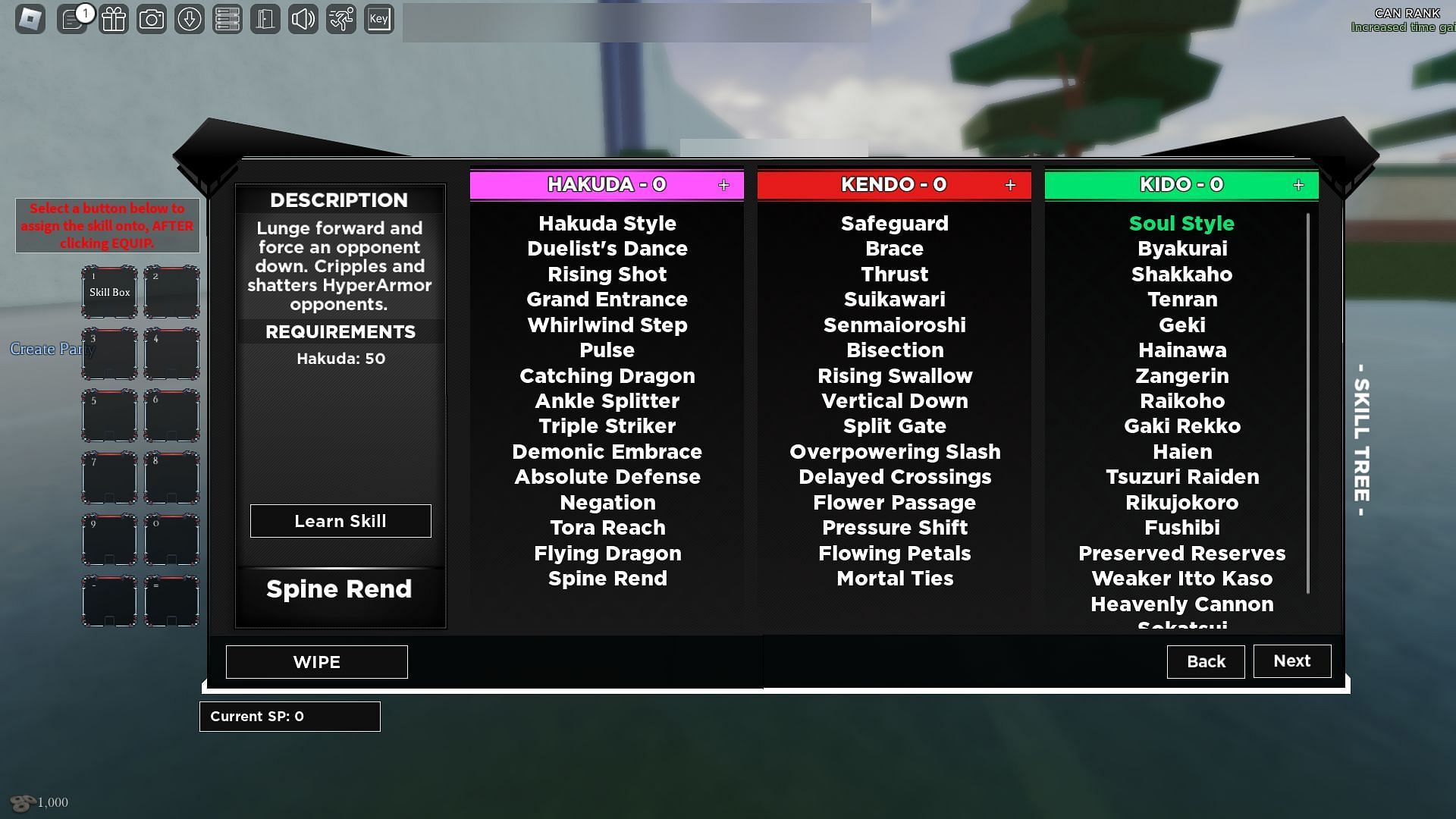Screen dimensions: 1456x819
Task: Click the KENDO plus toggle button
Action: (1010, 184)
